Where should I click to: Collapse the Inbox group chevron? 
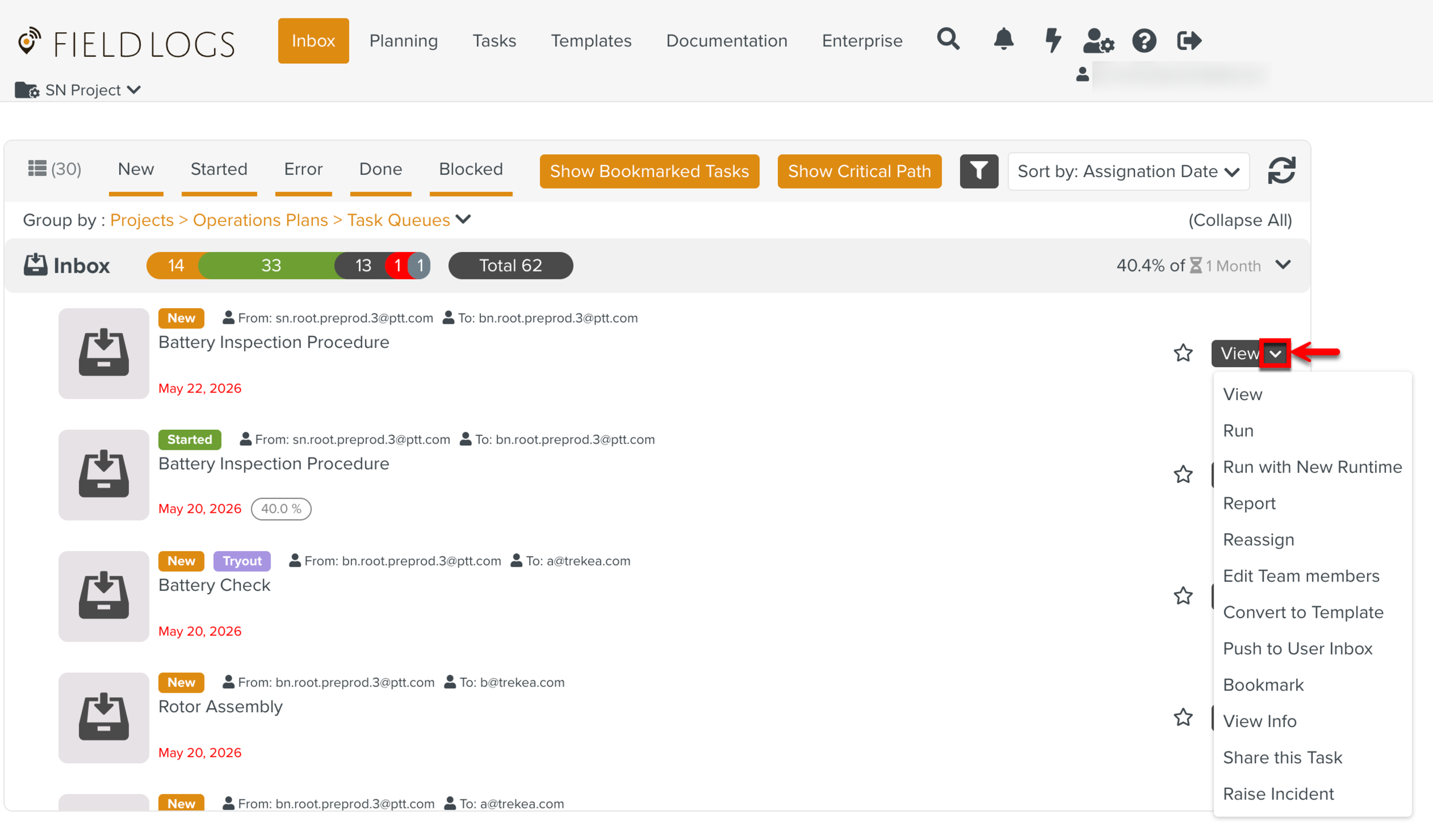click(1283, 265)
